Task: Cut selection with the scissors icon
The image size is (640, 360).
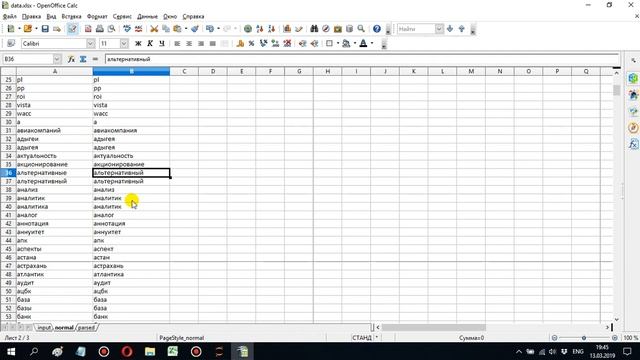Action: tap(154, 29)
